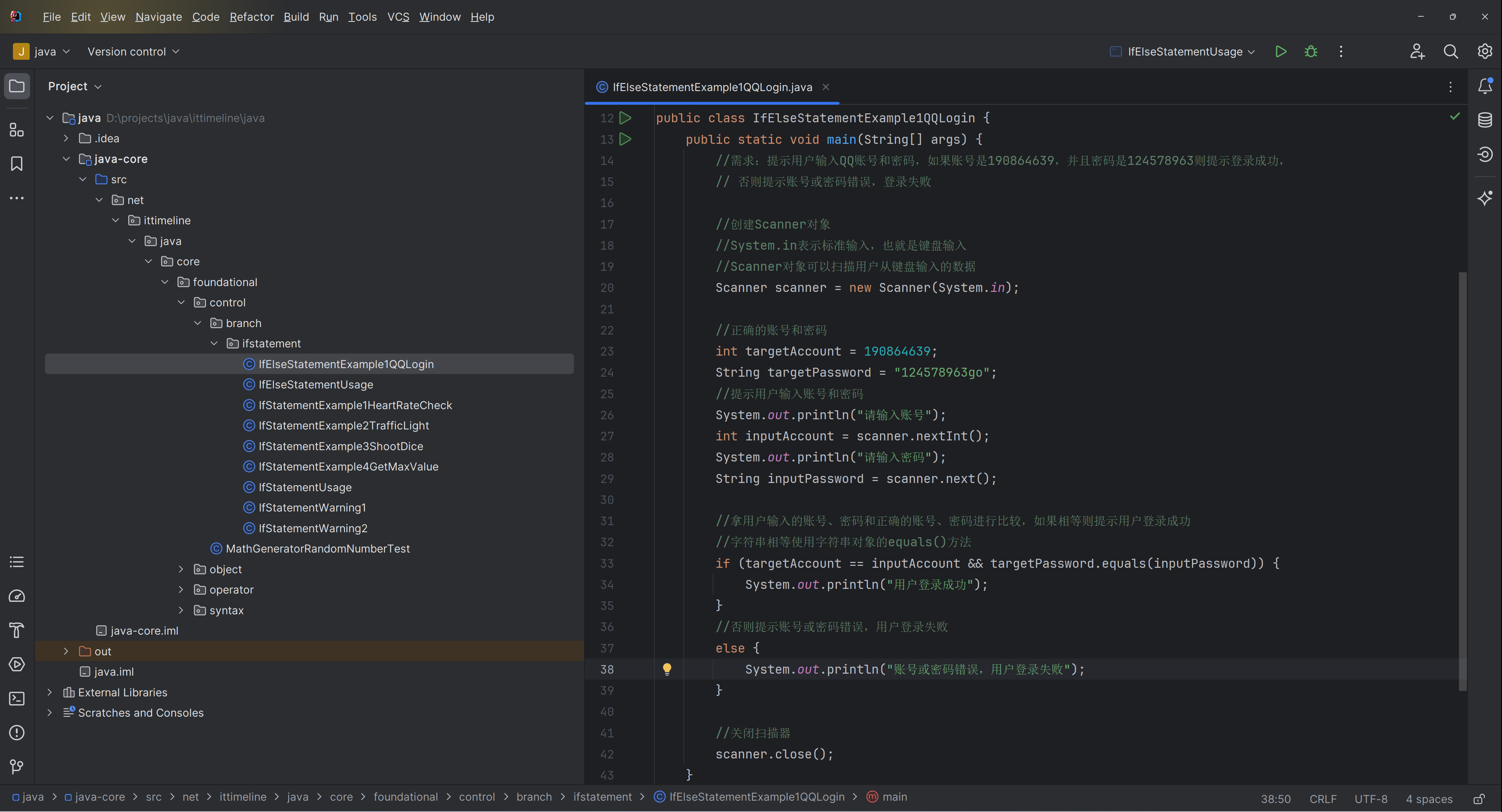
Task: Open the Refactor menu
Action: 251,17
